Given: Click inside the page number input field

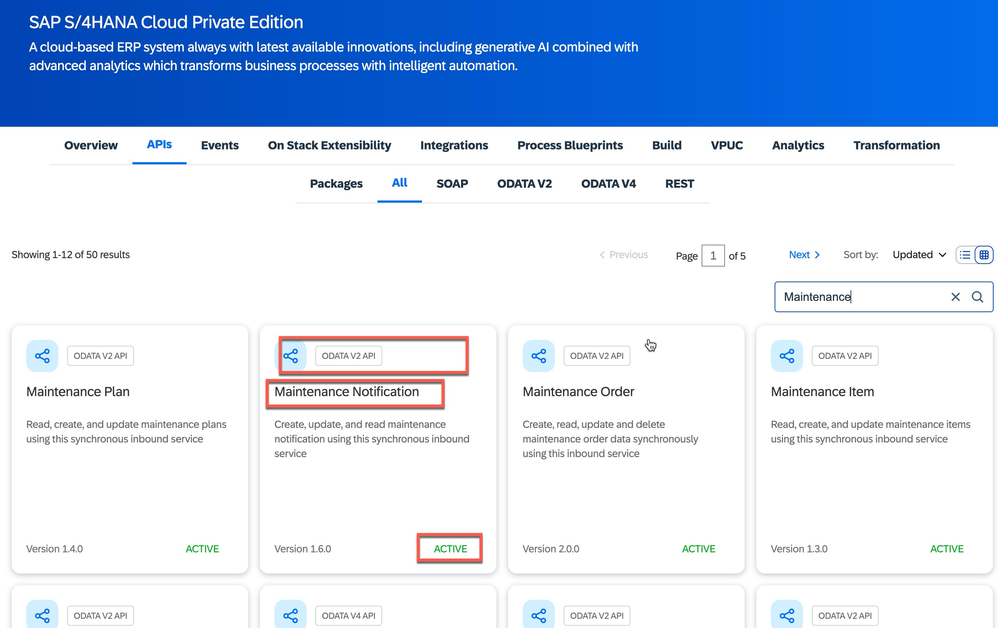Looking at the screenshot, I should tap(713, 255).
